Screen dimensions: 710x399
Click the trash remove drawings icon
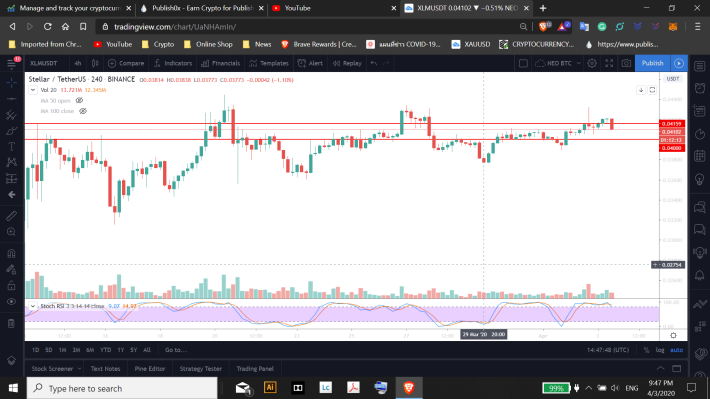click(x=11, y=323)
